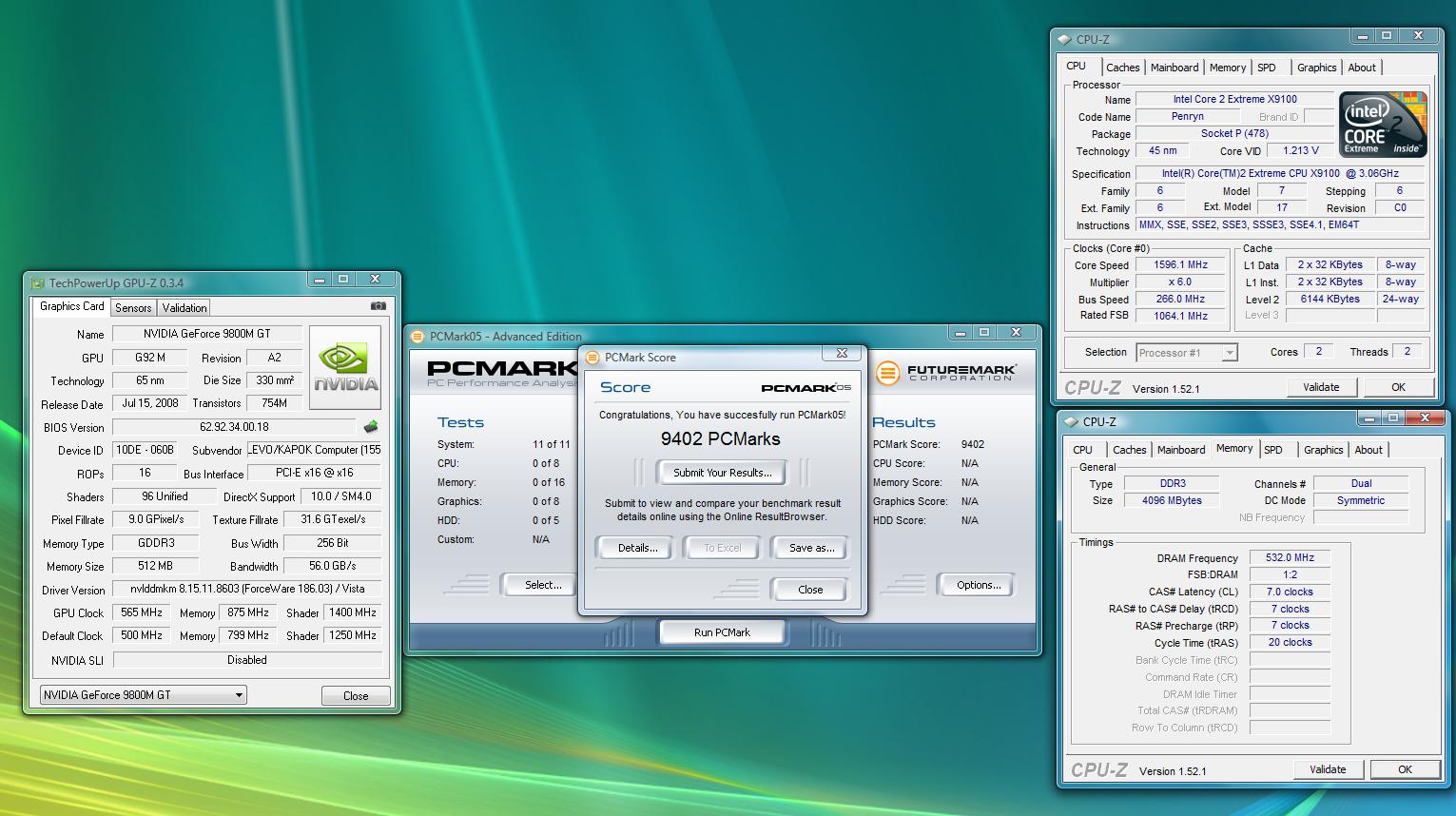1456x816 pixels.
Task: Switch to the Sensors tab in GPU-Z
Action: [133, 307]
